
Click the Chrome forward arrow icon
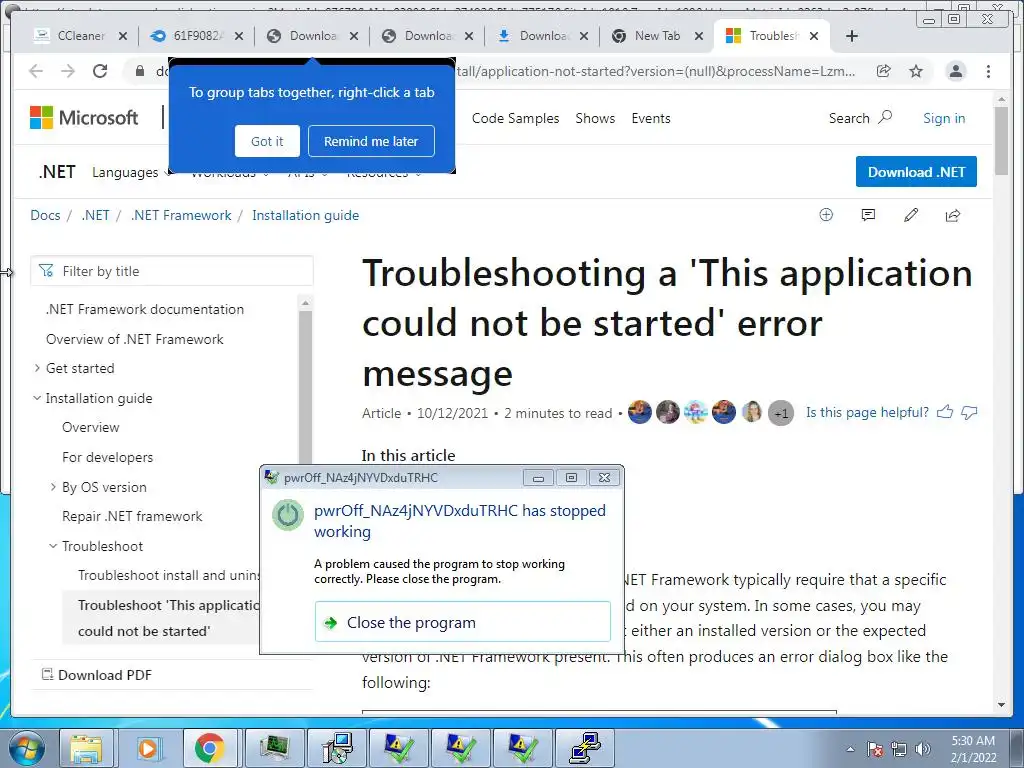tap(68, 71)
